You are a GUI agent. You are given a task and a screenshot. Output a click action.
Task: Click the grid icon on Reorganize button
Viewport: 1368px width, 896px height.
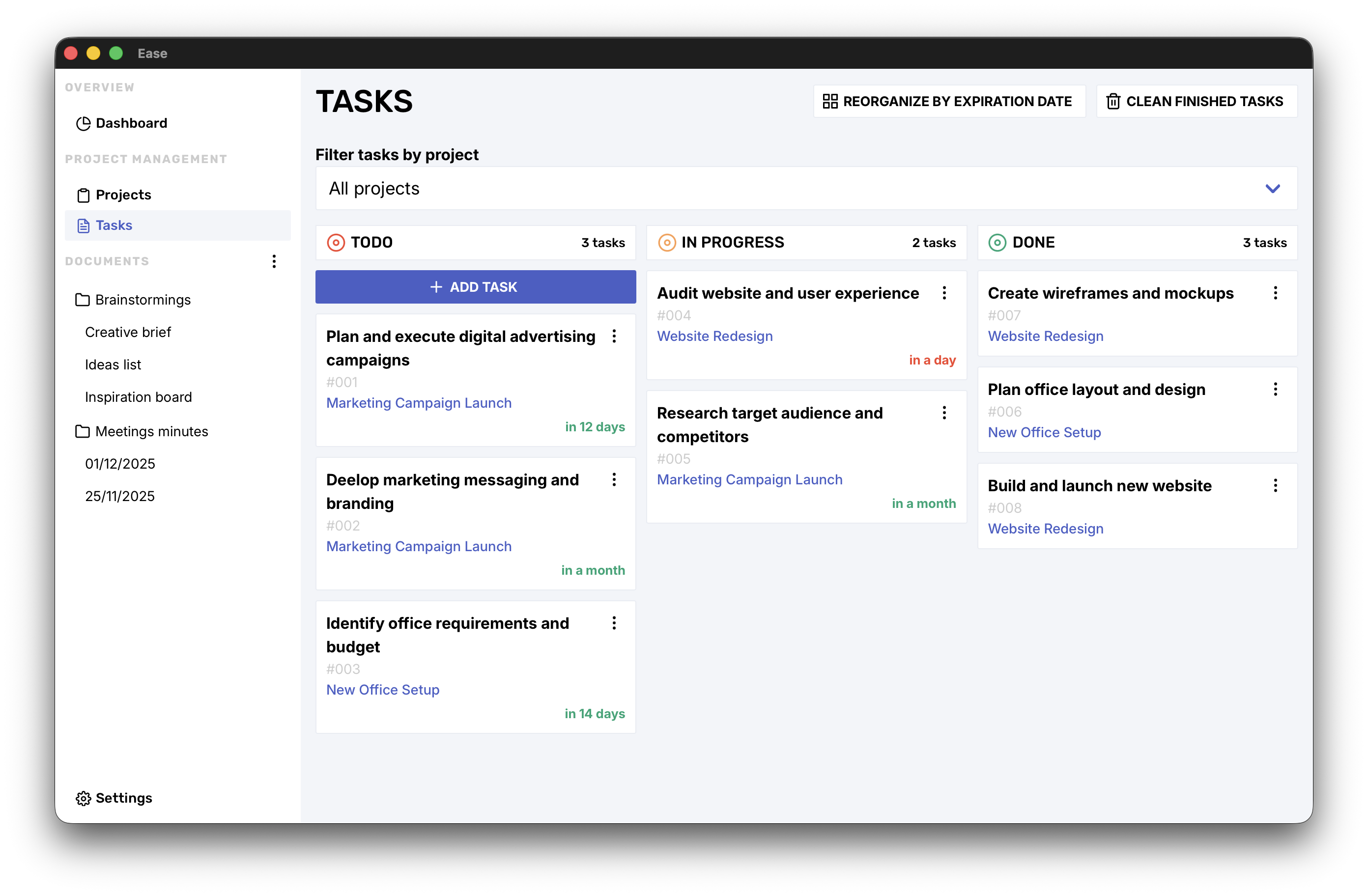pyautogui.click(x=830, y=101)
